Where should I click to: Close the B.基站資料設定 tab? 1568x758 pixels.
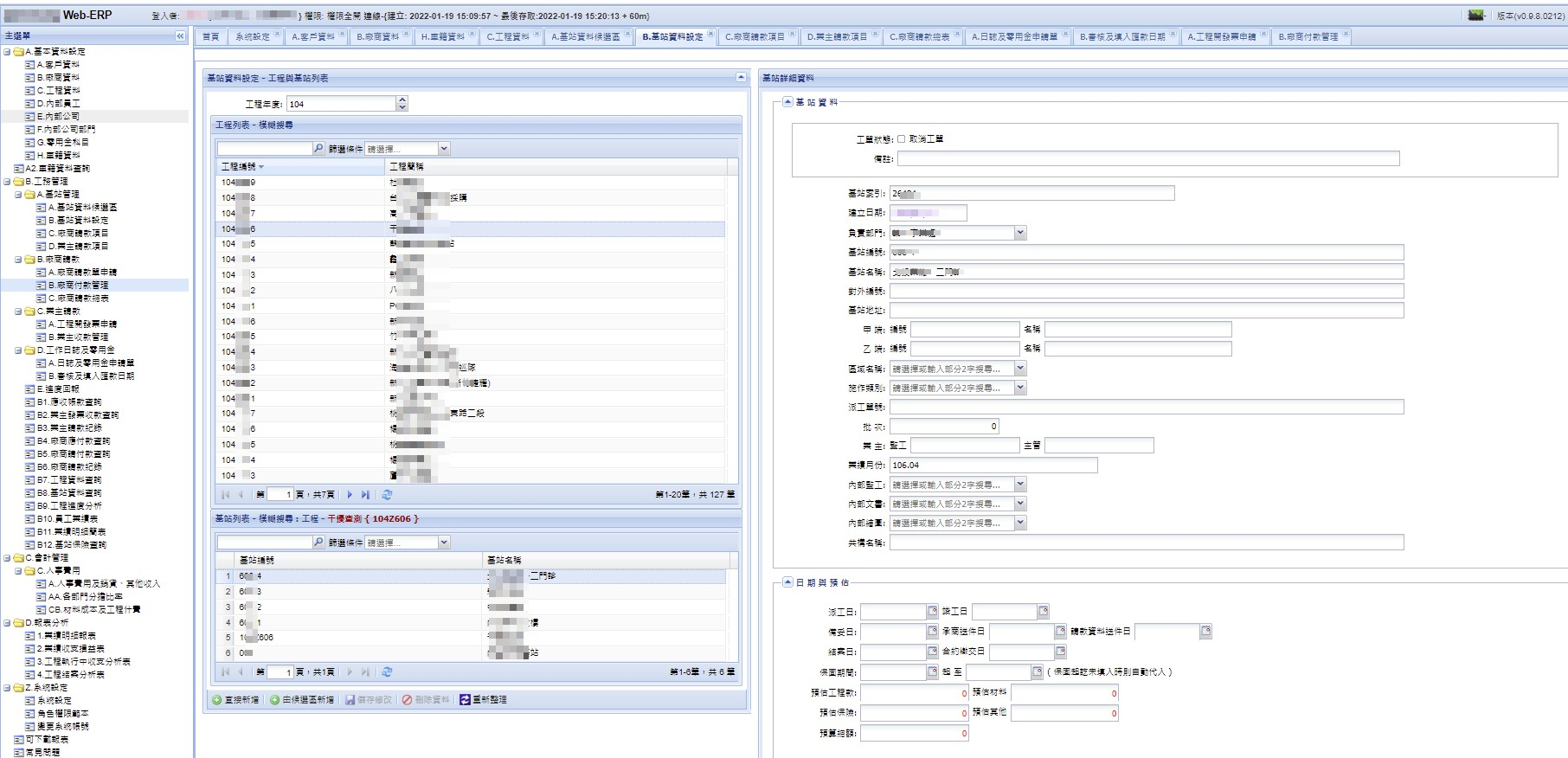(x=711, y=34)
